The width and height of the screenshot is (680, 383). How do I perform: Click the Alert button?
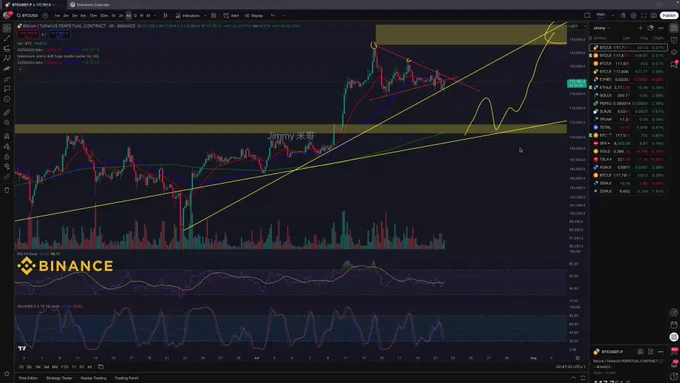click(x=231, y=16)
